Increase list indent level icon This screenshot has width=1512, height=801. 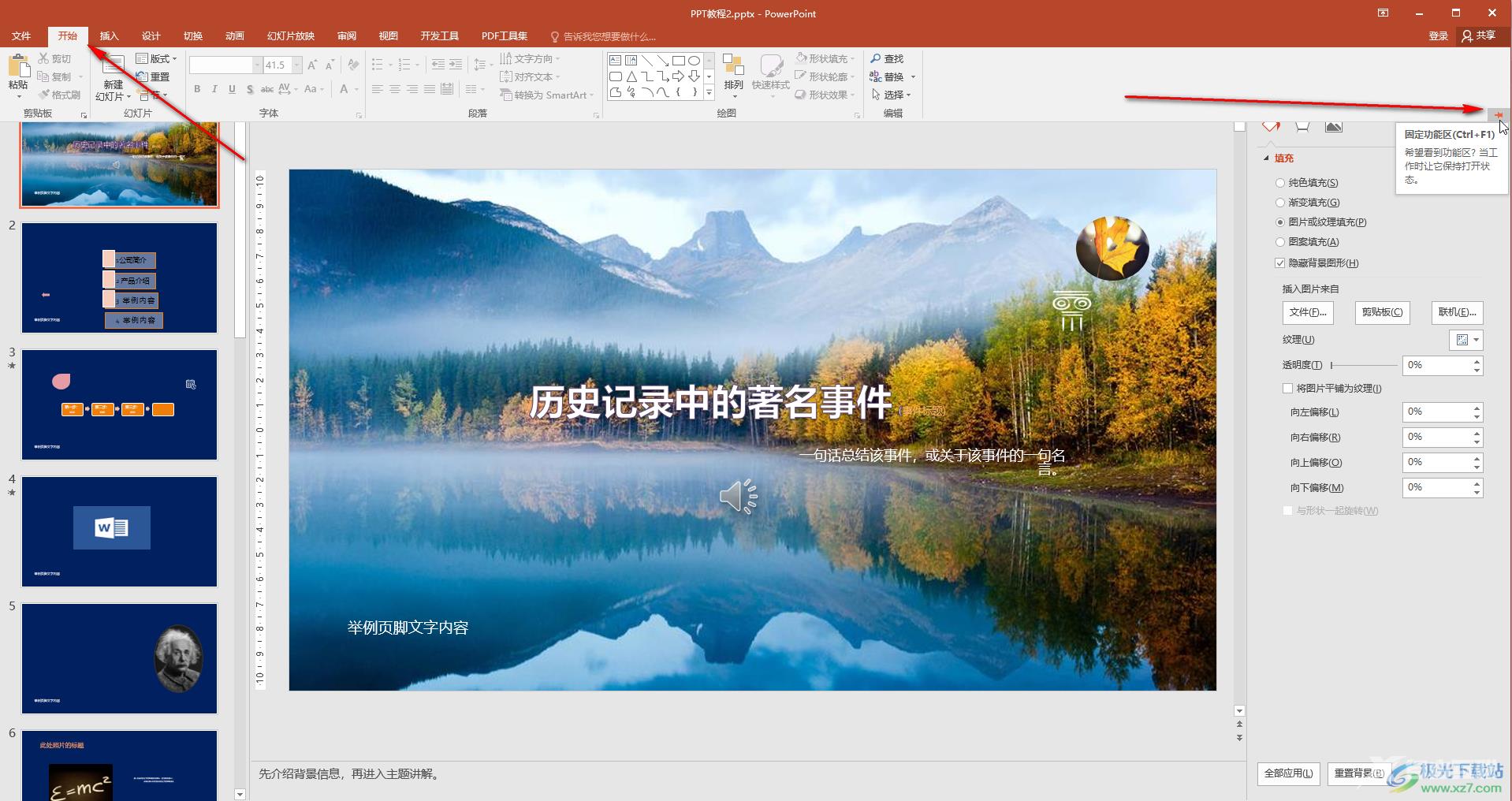click(456, 65)
